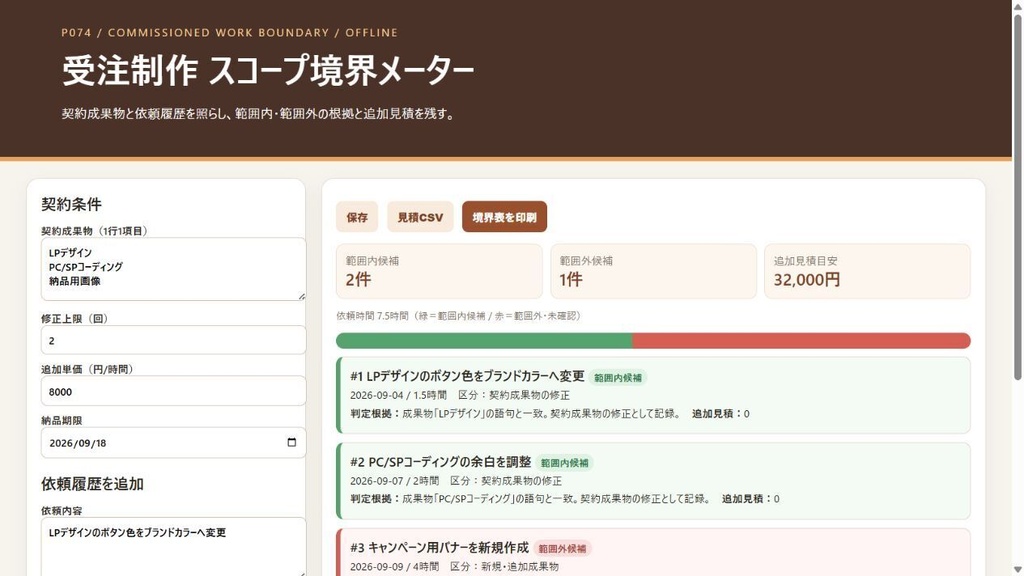Open the calendar picker icon in 納品期限

pyautogui.click(x=292, y=442)
